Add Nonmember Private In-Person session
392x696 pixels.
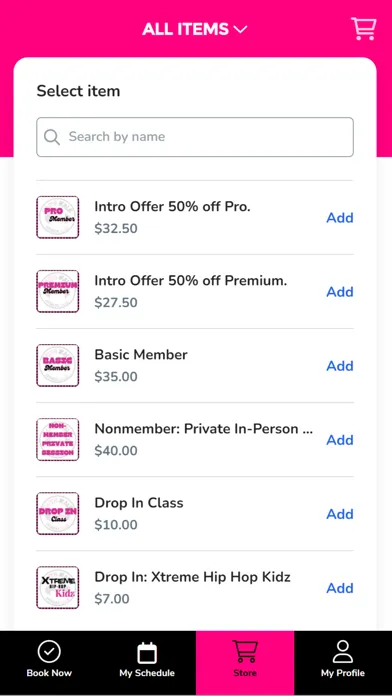pyautogui.click(x=340, y=440)
